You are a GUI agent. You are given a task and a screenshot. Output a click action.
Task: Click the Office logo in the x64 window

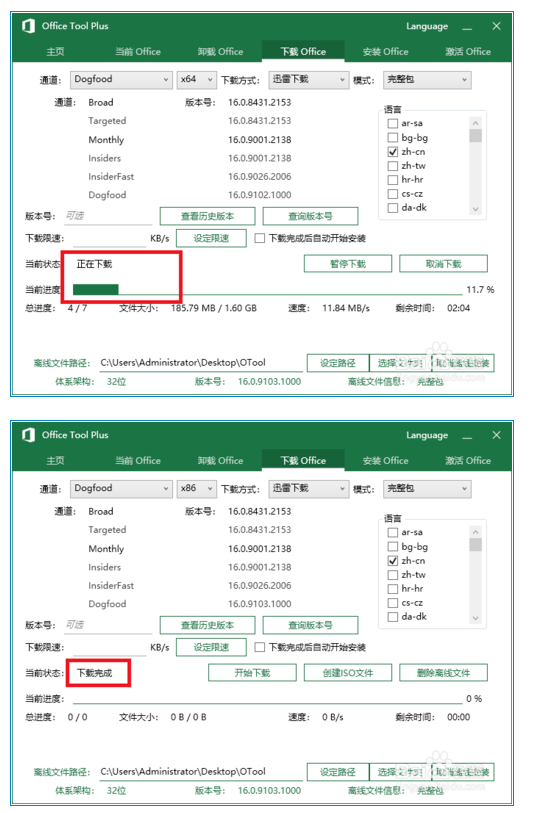tap(29, 26)
